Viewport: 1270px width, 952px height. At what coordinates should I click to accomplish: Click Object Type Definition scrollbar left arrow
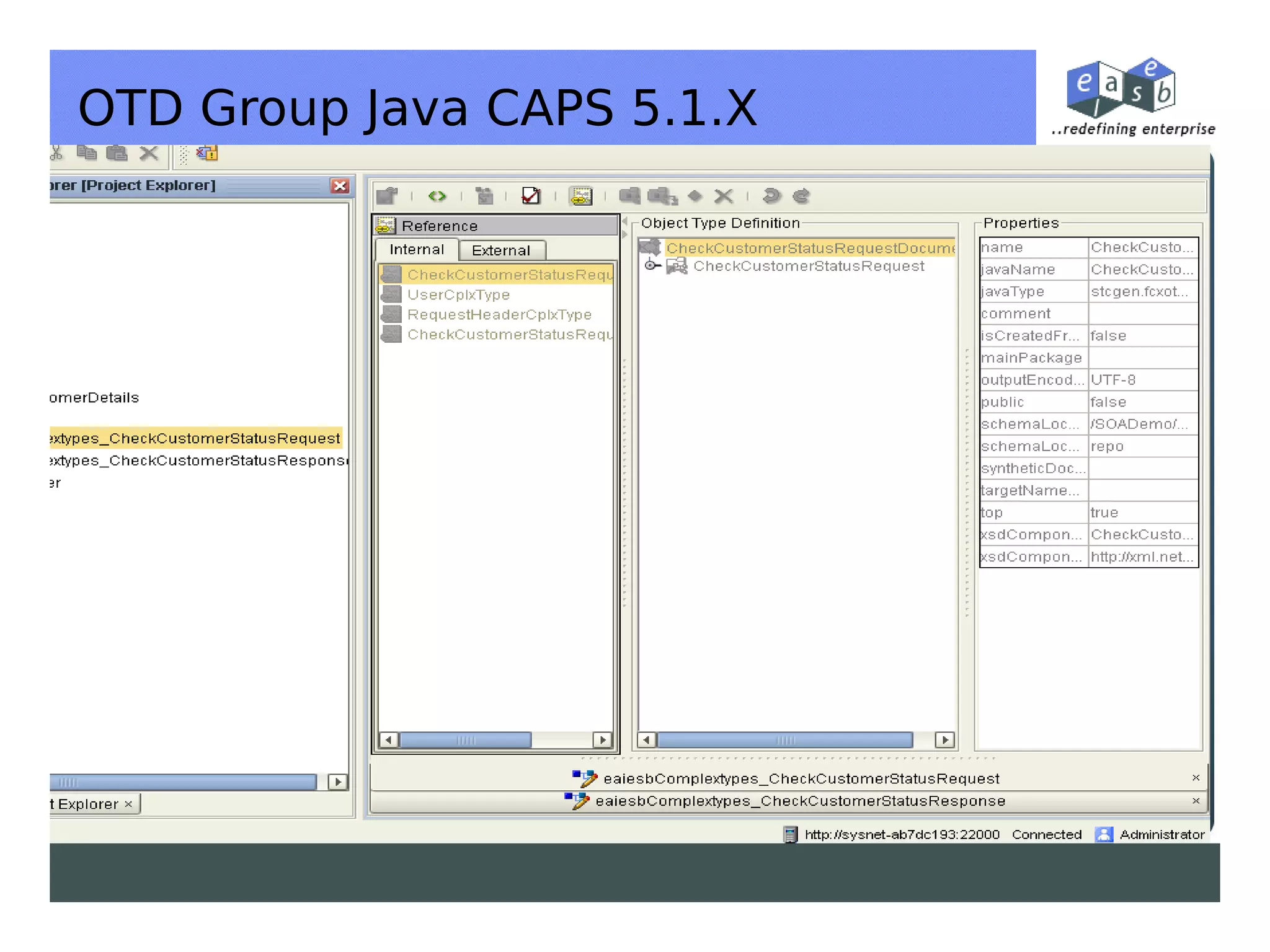click(x=647, y=739)
